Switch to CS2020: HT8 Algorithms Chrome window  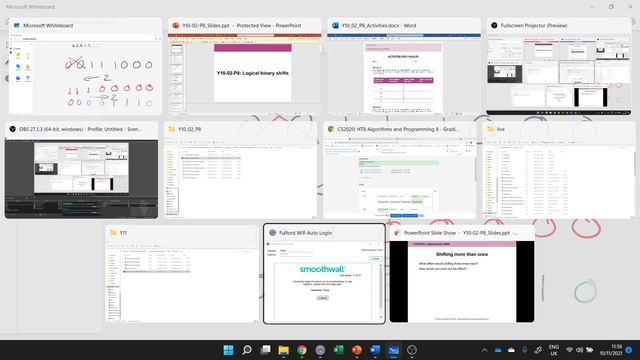[400, 170]
